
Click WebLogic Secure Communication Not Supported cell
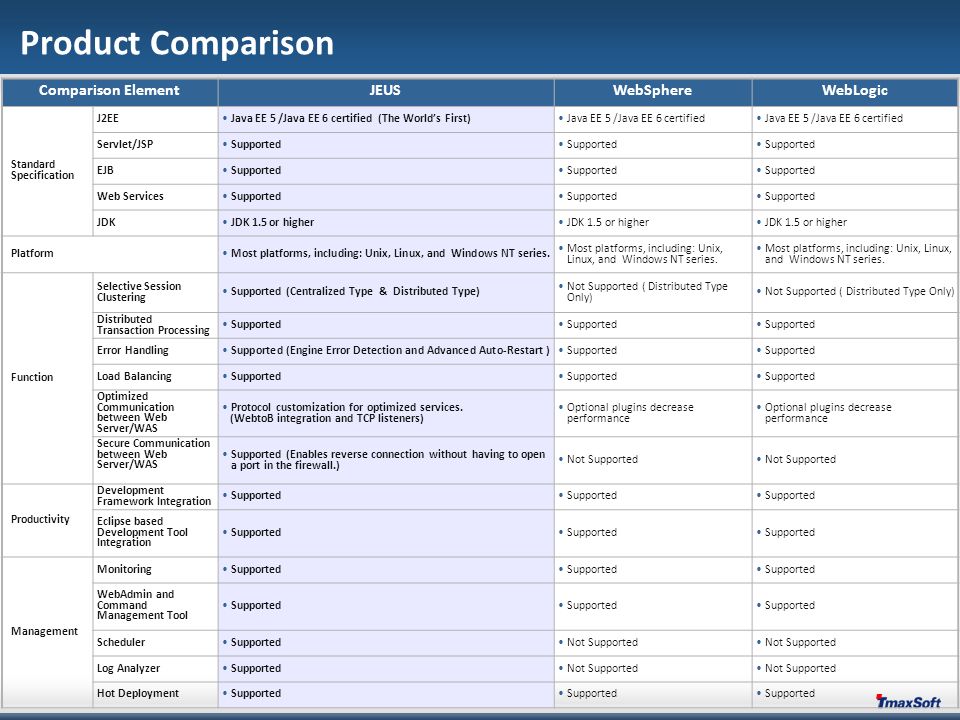coord(855,460)
